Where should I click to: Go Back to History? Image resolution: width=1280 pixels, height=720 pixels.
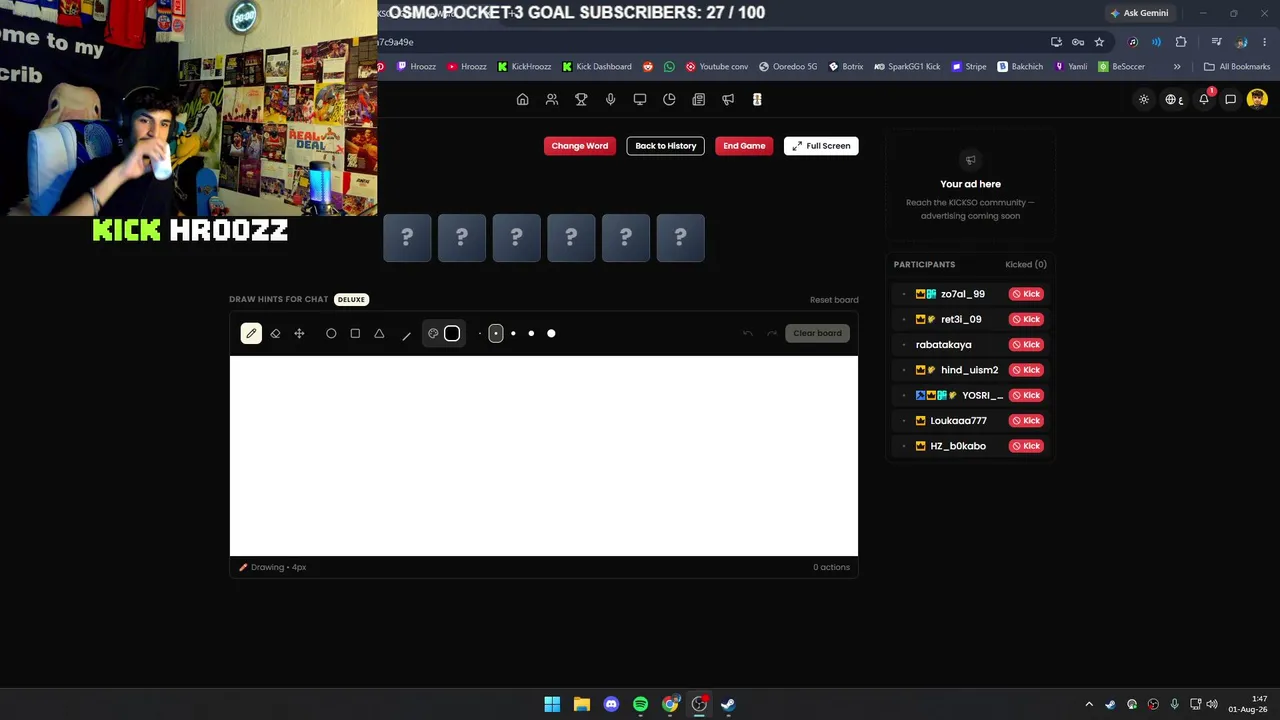tap(665, 146)
